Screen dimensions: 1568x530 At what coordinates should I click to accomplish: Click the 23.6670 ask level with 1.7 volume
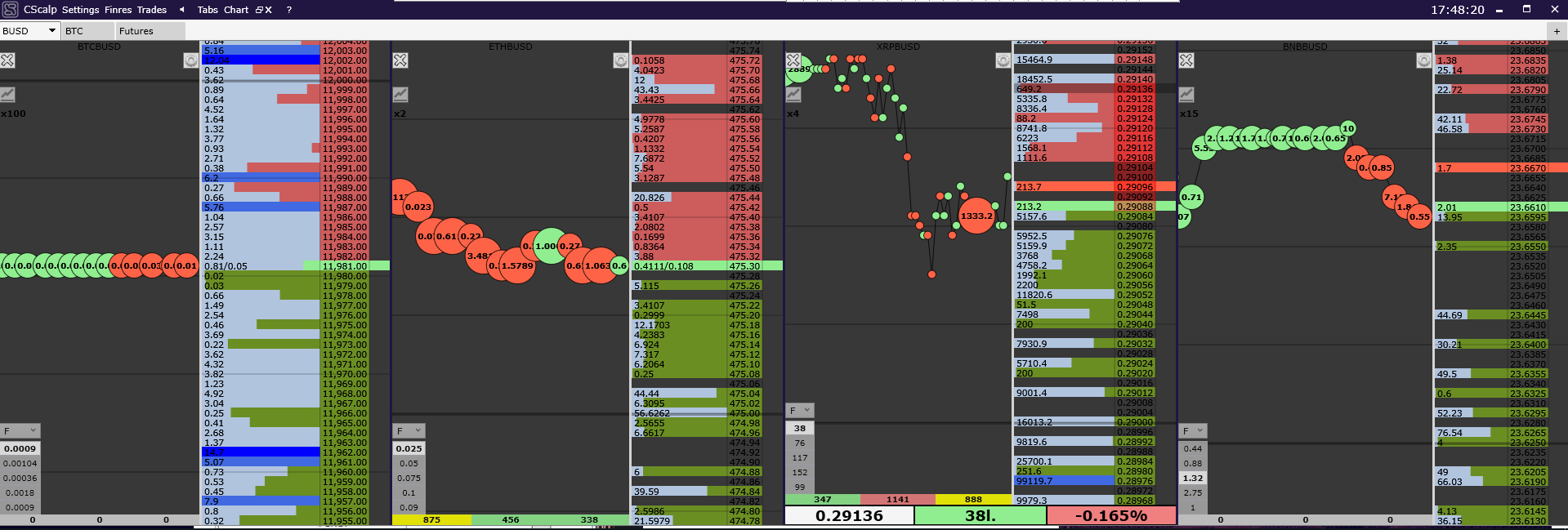(x=1501, y=168)
